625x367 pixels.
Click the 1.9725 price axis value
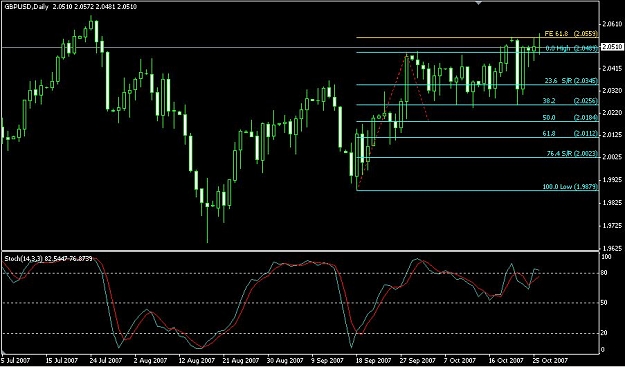(613, 226)
